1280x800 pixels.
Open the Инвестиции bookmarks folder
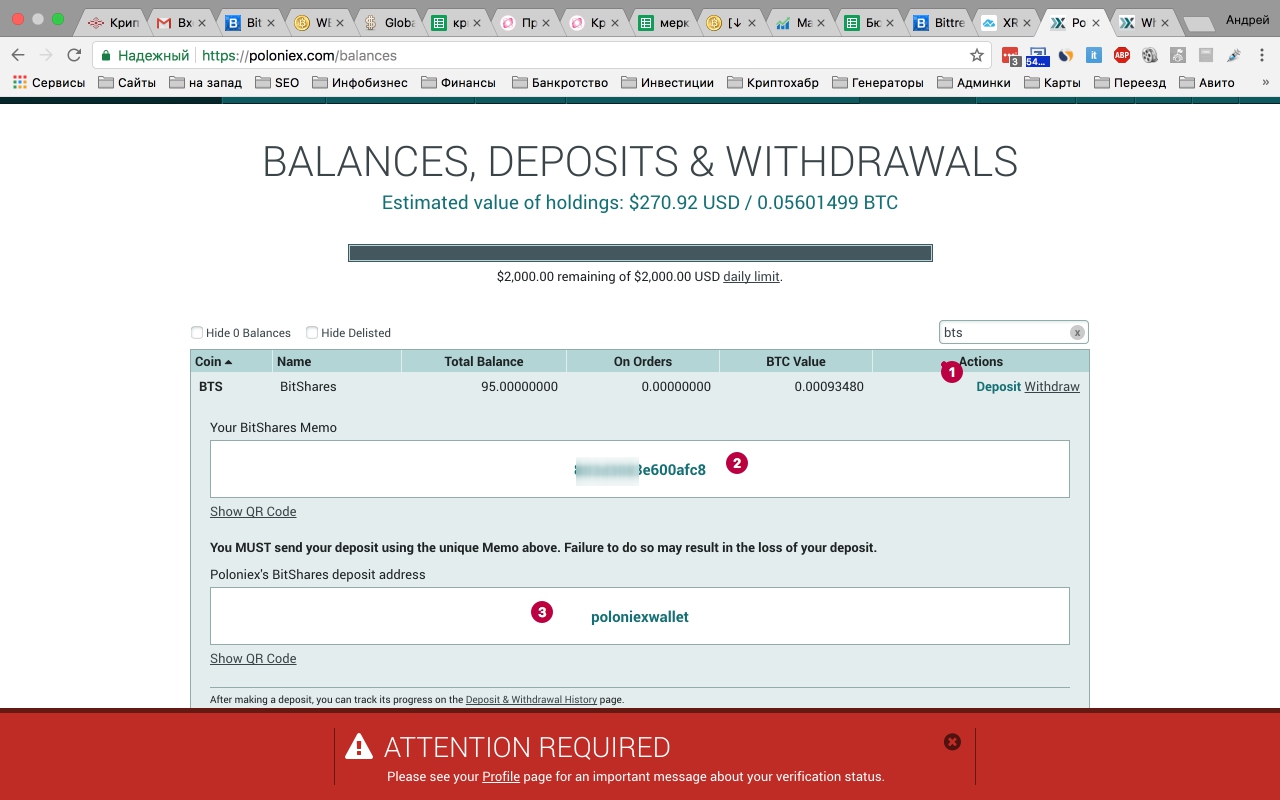[667, 83]
